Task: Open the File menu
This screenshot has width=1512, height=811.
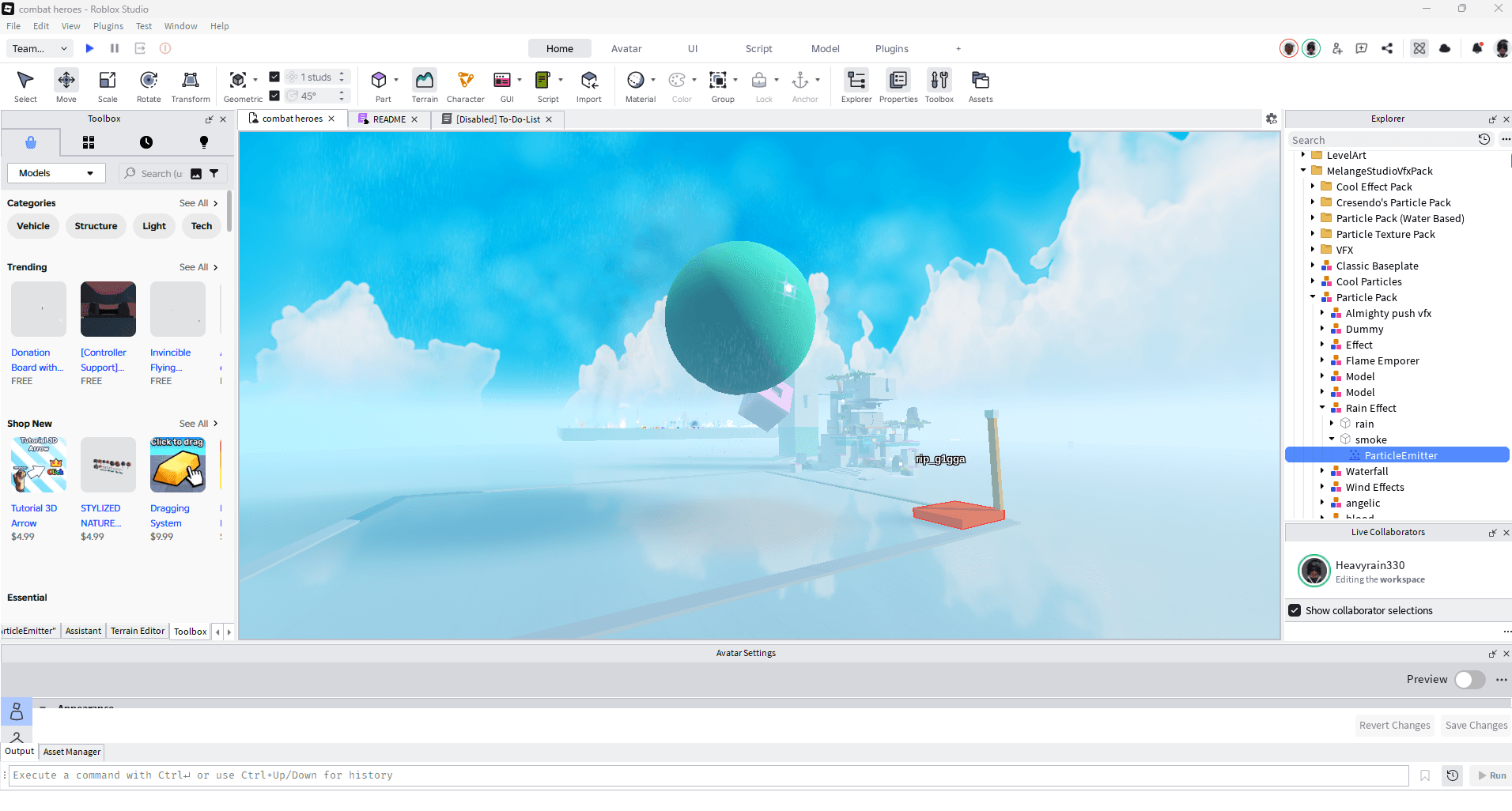Action: pos(13,26)
